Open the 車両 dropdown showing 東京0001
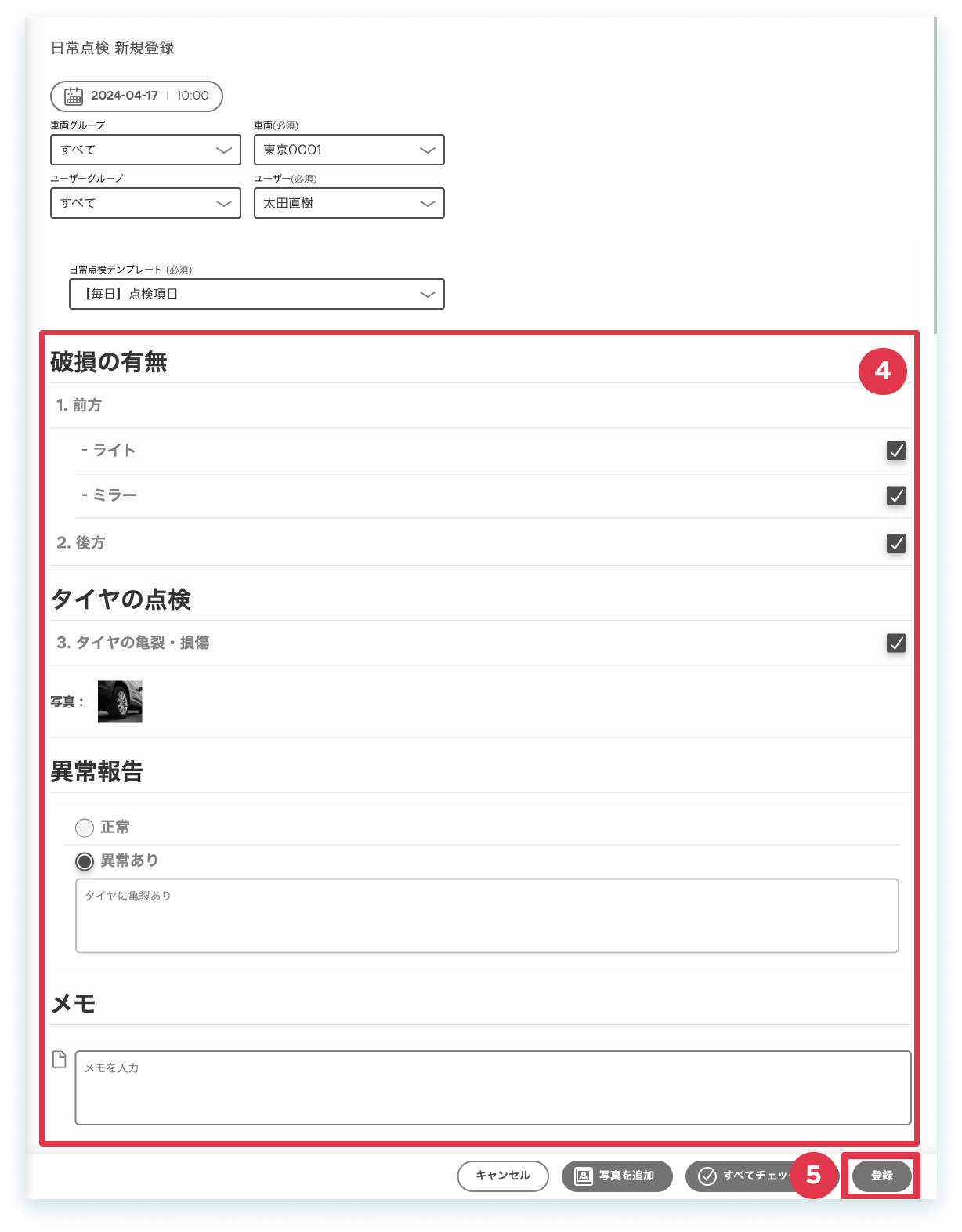 tap(349, 150)
